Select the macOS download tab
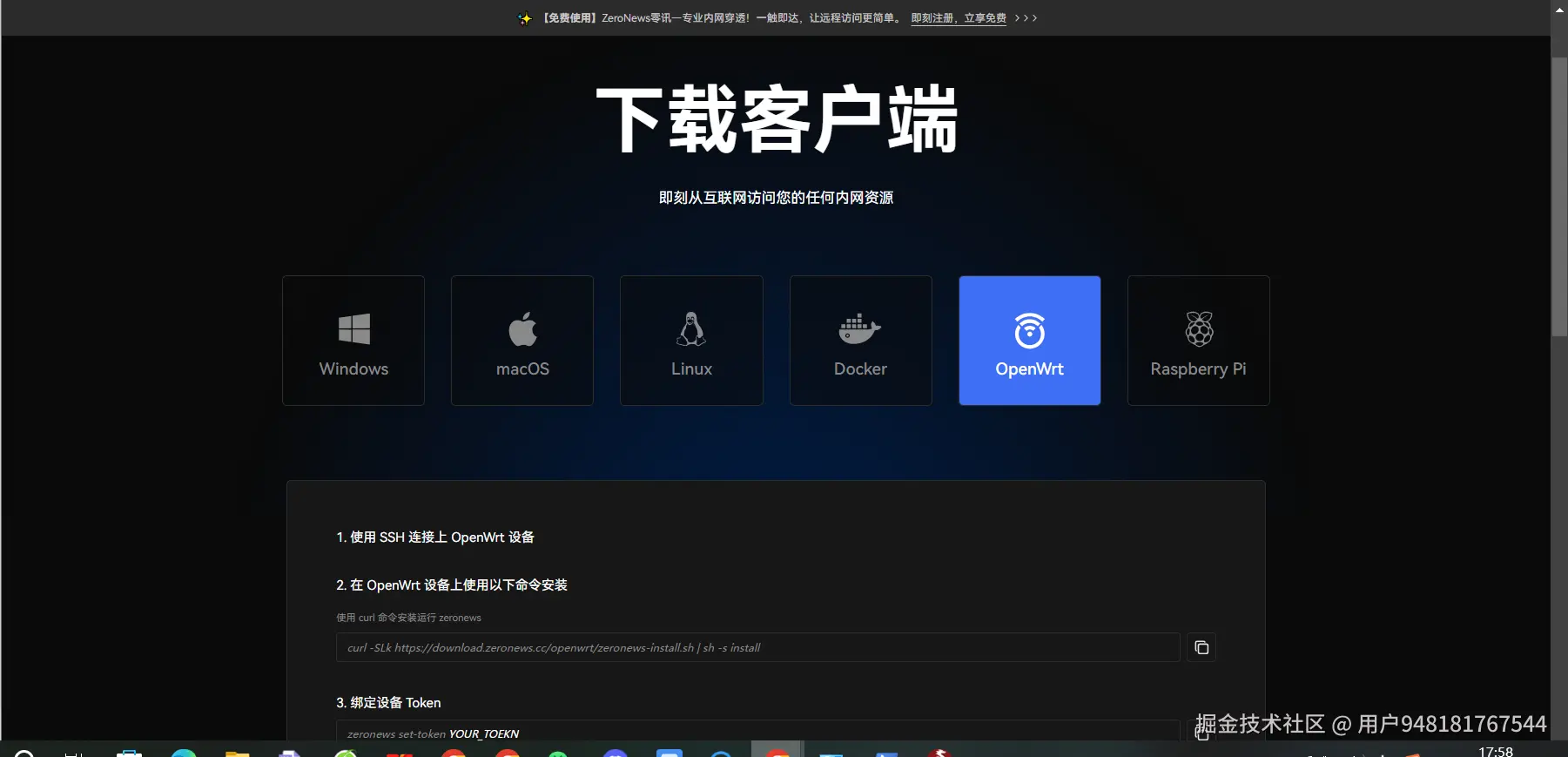The image size is (1568, 757). tap(522, 341)
